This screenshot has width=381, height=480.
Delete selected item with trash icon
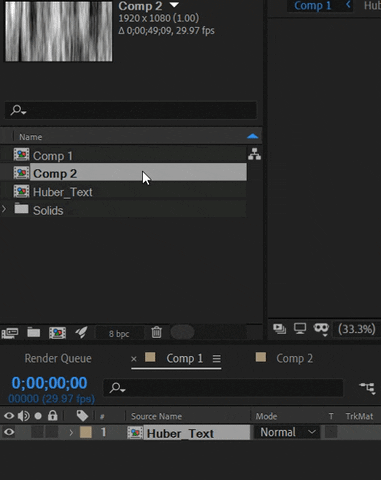tap(156, 332)
